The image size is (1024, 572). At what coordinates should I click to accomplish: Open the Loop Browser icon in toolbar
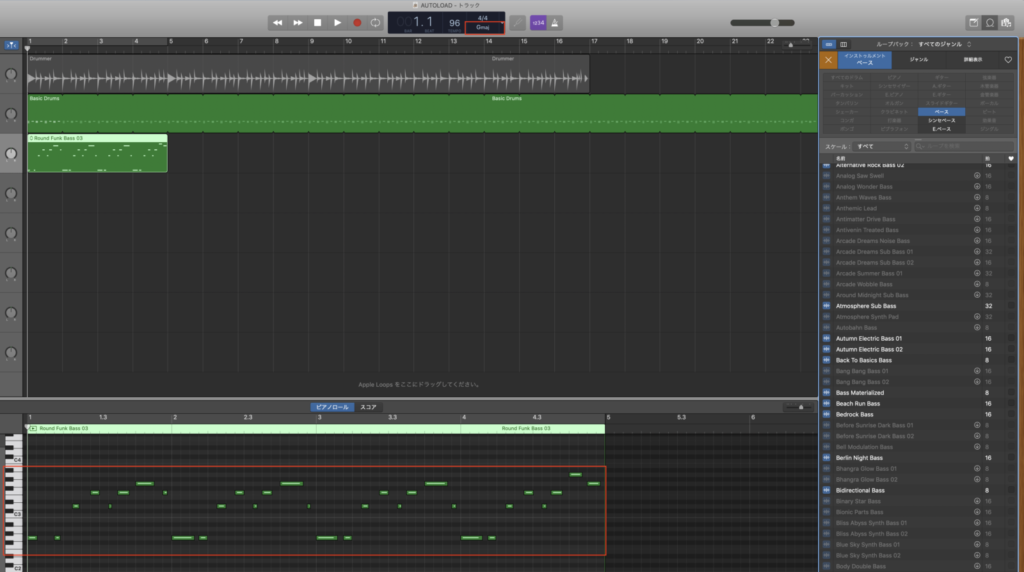[x=989, y=22]
